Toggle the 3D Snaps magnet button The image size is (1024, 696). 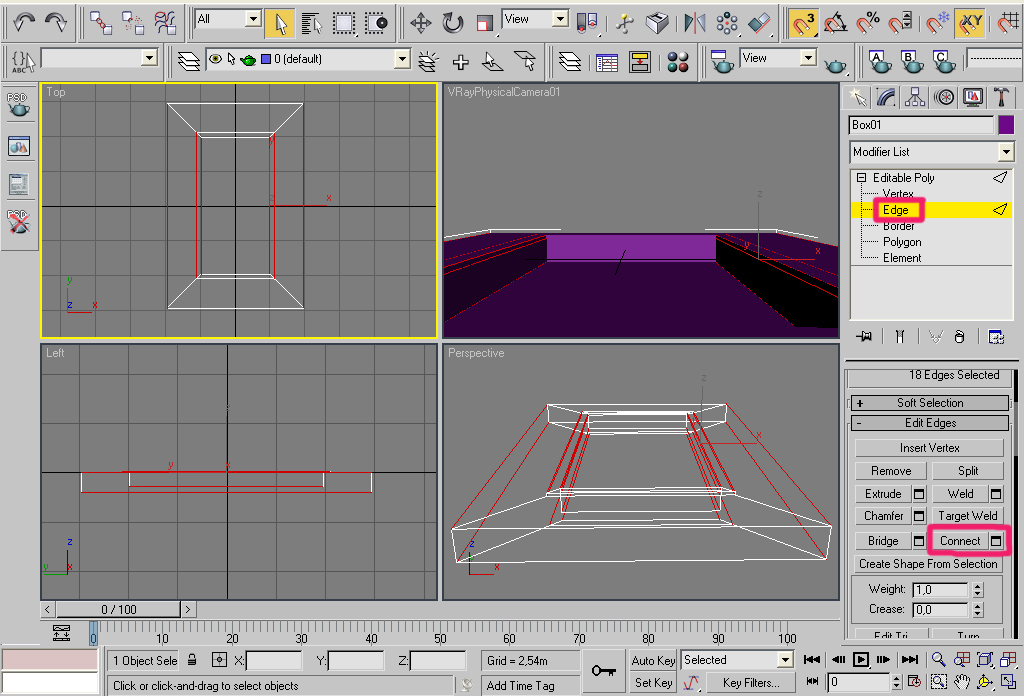click(803, 24)
